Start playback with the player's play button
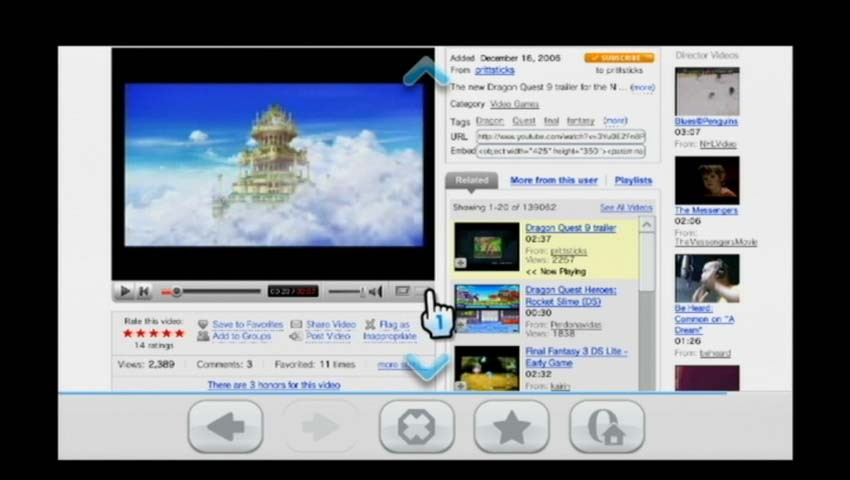Viewport: 850px width, 480px height. pyautogui.click(x=124, y=291)
